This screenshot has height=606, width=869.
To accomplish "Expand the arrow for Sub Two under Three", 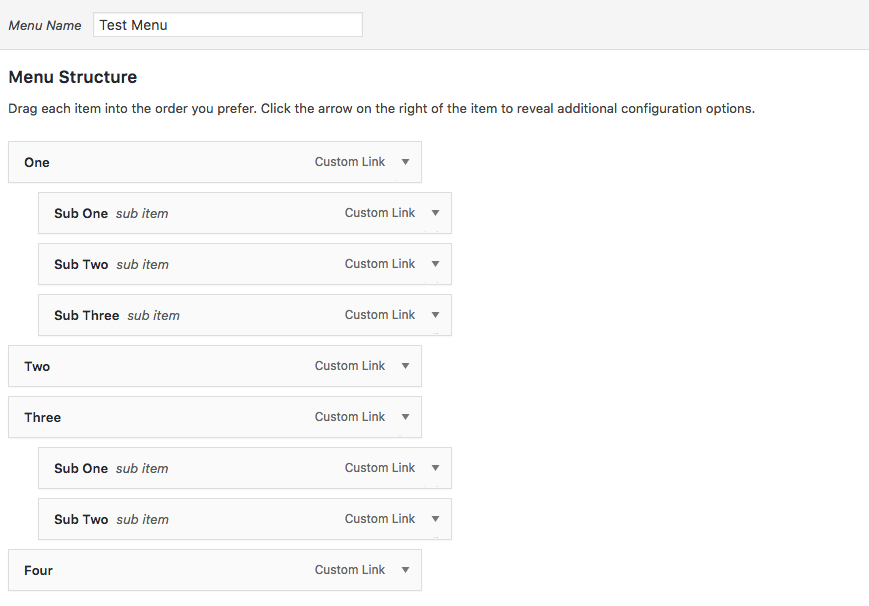I will pos(435,519).
